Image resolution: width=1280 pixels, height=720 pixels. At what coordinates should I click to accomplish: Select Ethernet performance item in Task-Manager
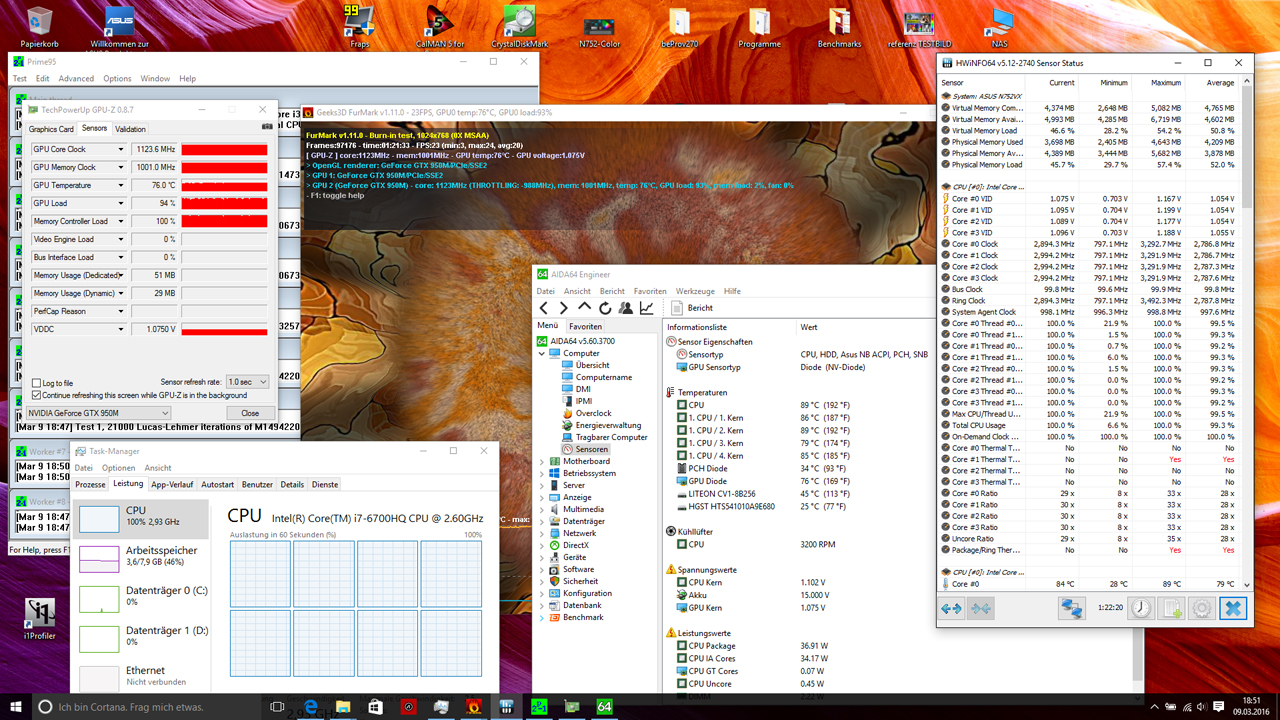click(x=142, y=676)
